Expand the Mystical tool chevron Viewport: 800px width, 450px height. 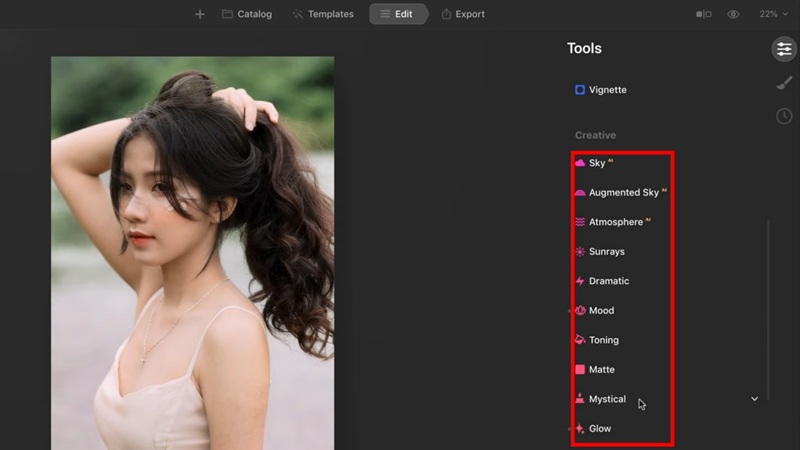point(755,399)
